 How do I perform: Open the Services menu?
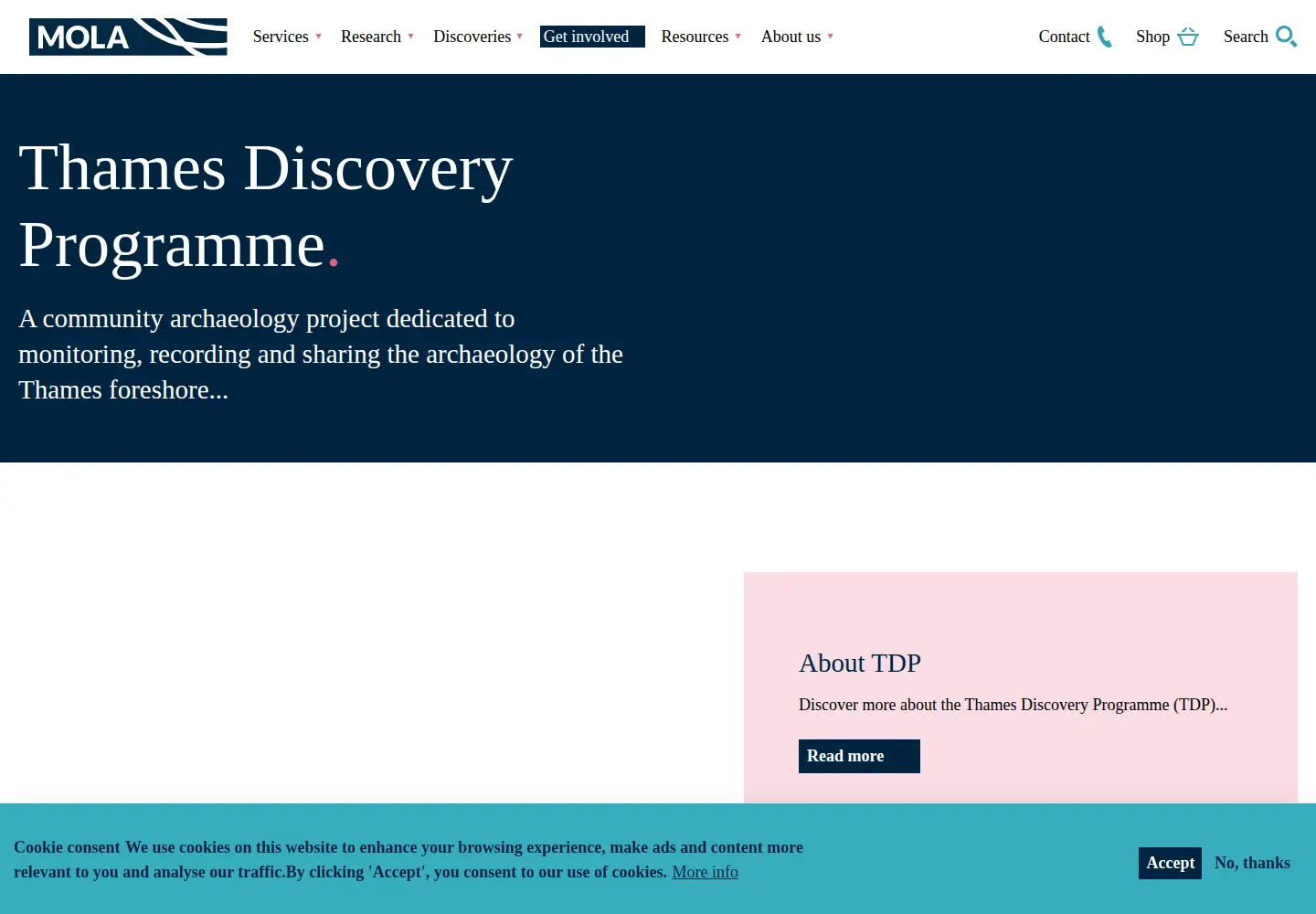pos(281,37)
